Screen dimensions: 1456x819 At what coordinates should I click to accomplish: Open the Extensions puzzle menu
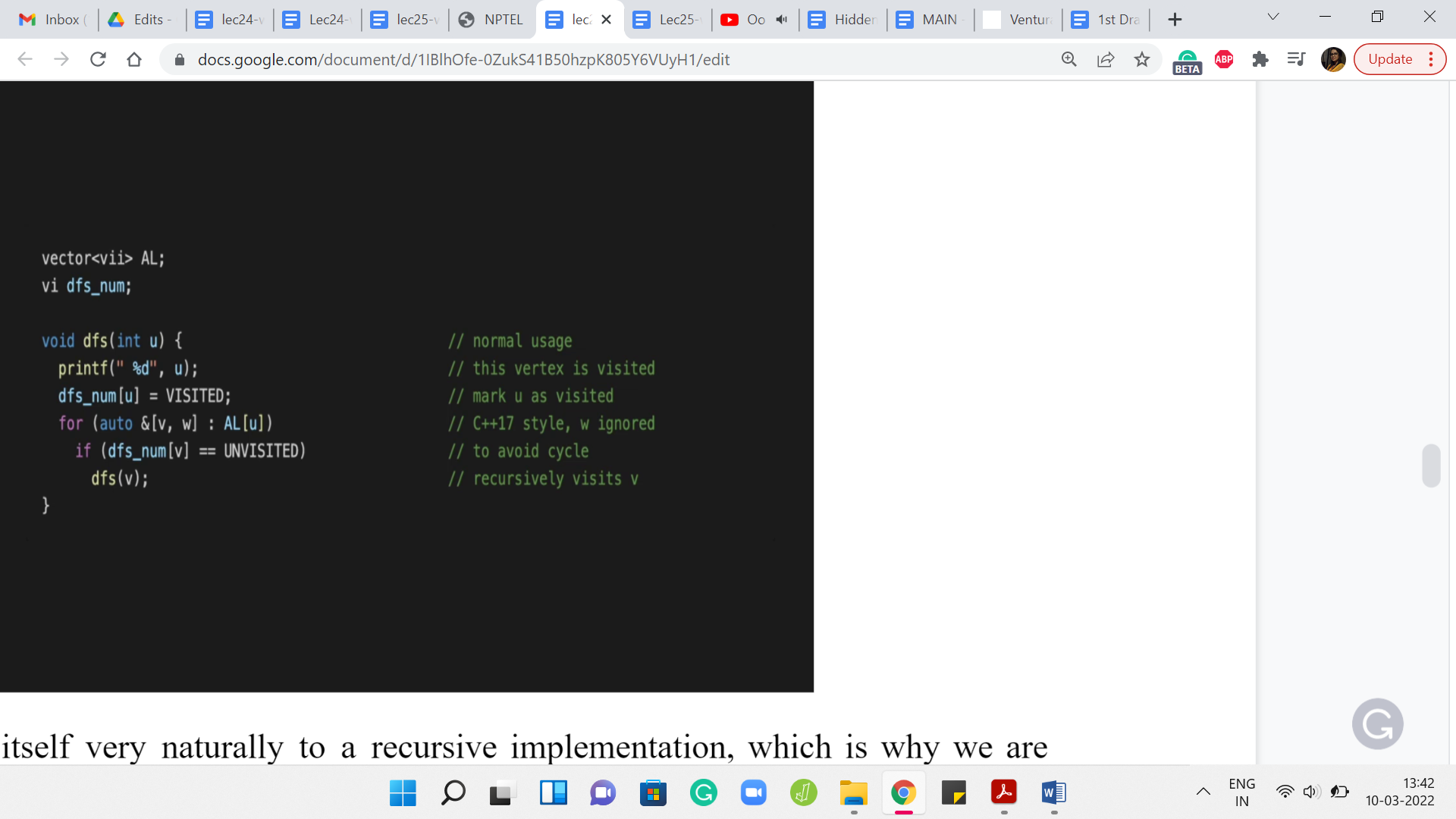point(1260,59)
